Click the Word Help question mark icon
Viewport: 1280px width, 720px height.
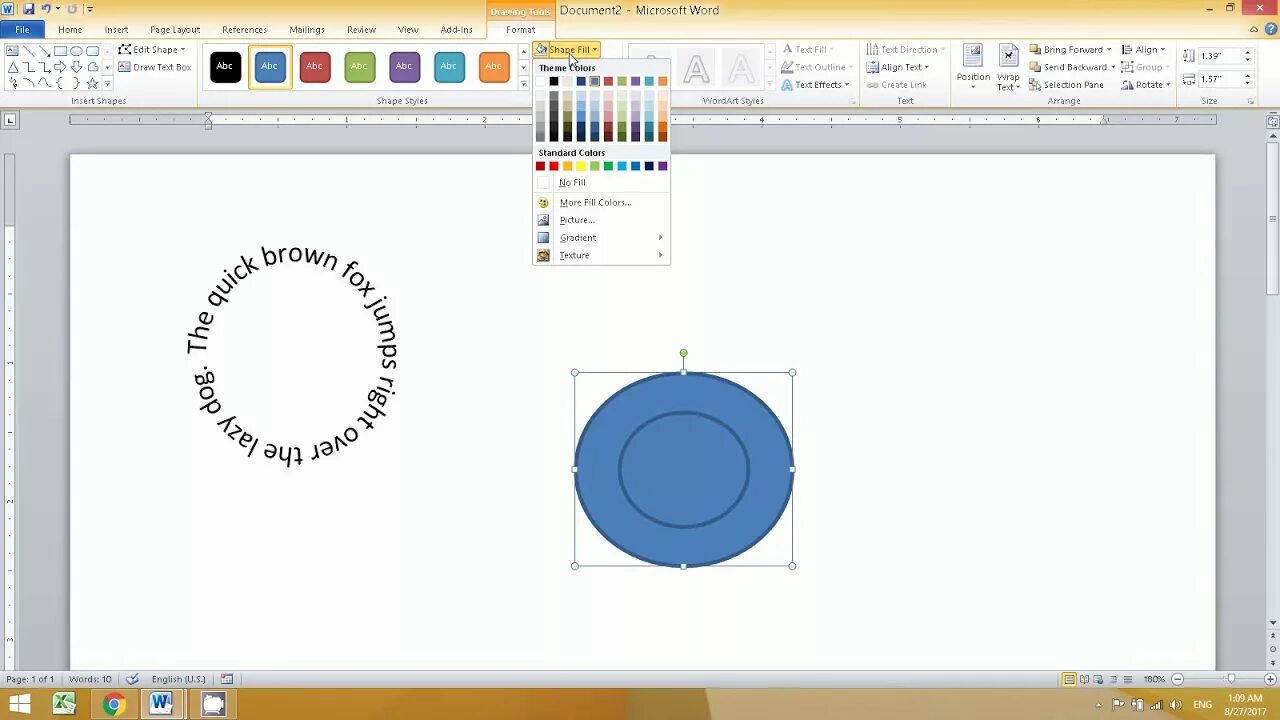click(x=1269, y=30)
